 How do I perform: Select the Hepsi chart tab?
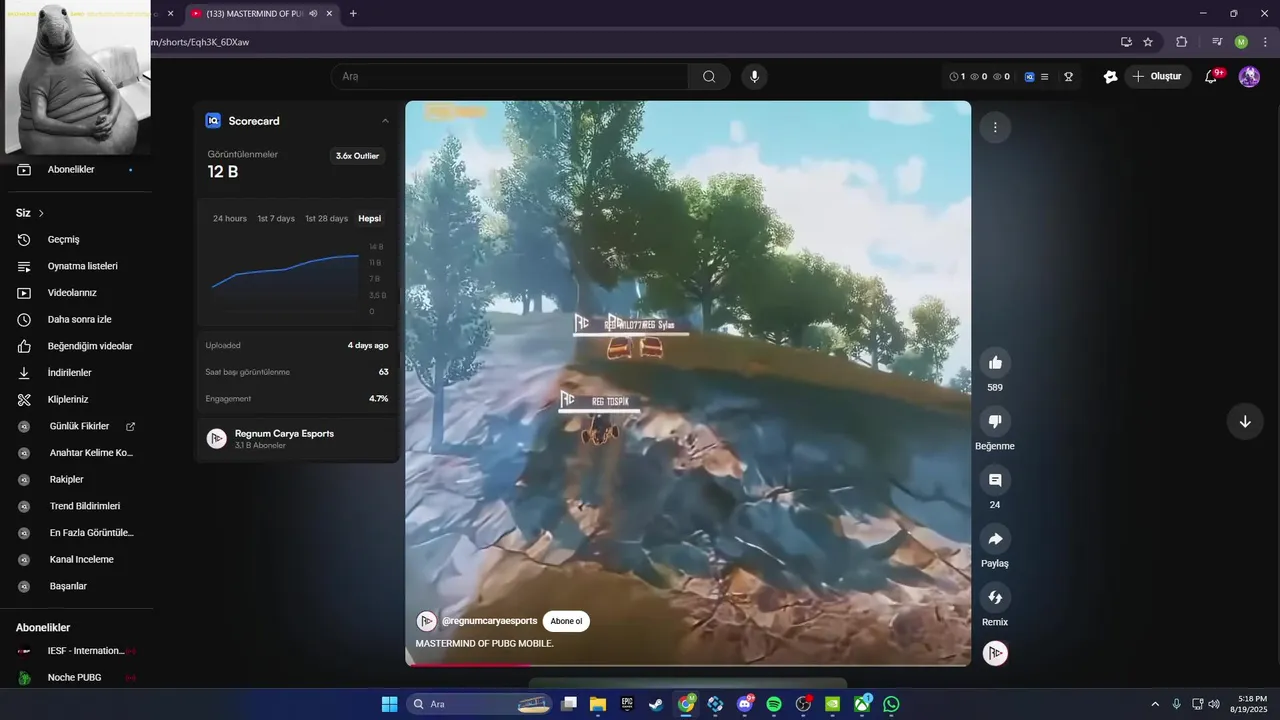(370, 218)
